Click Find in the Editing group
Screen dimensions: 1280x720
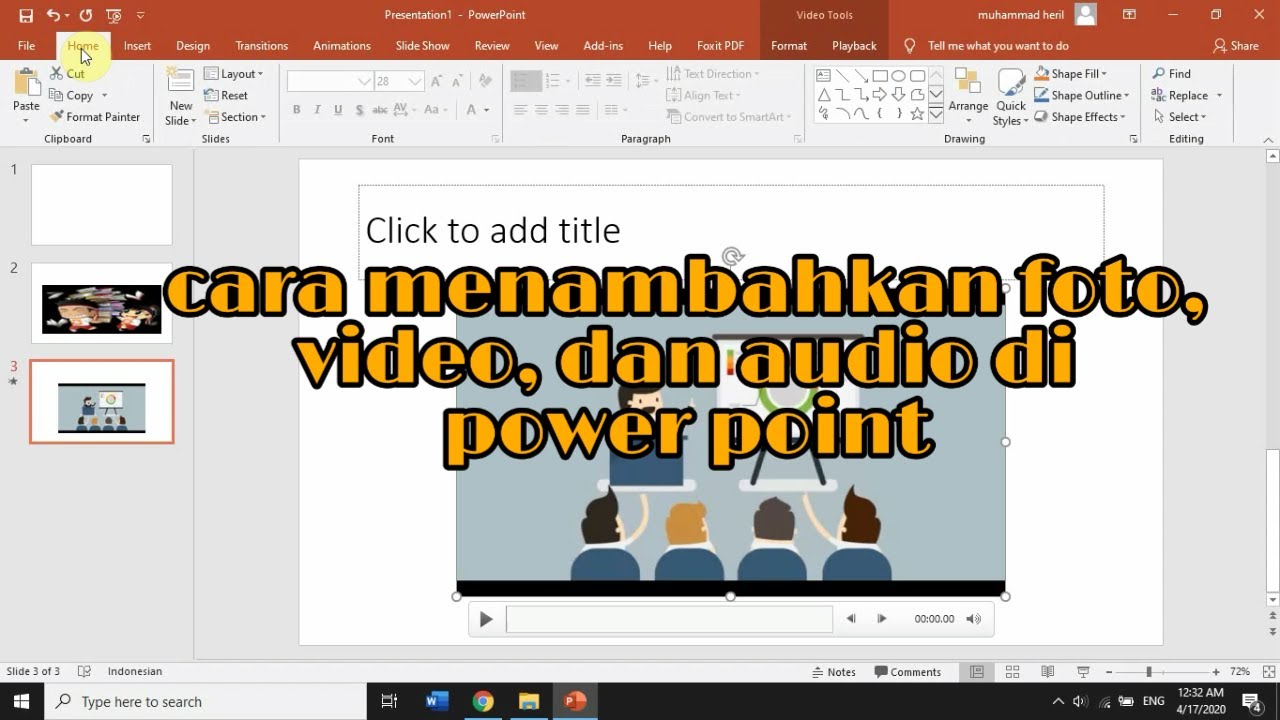click(x=1171, y=74)
